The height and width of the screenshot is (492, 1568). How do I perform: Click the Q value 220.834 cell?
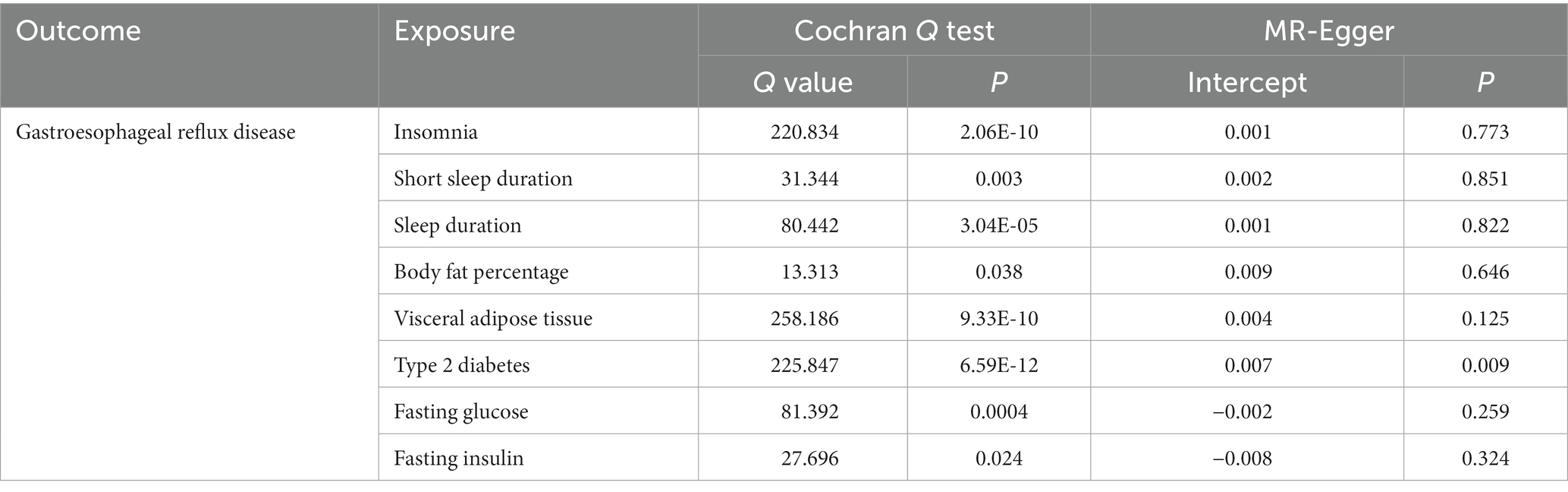804,132
